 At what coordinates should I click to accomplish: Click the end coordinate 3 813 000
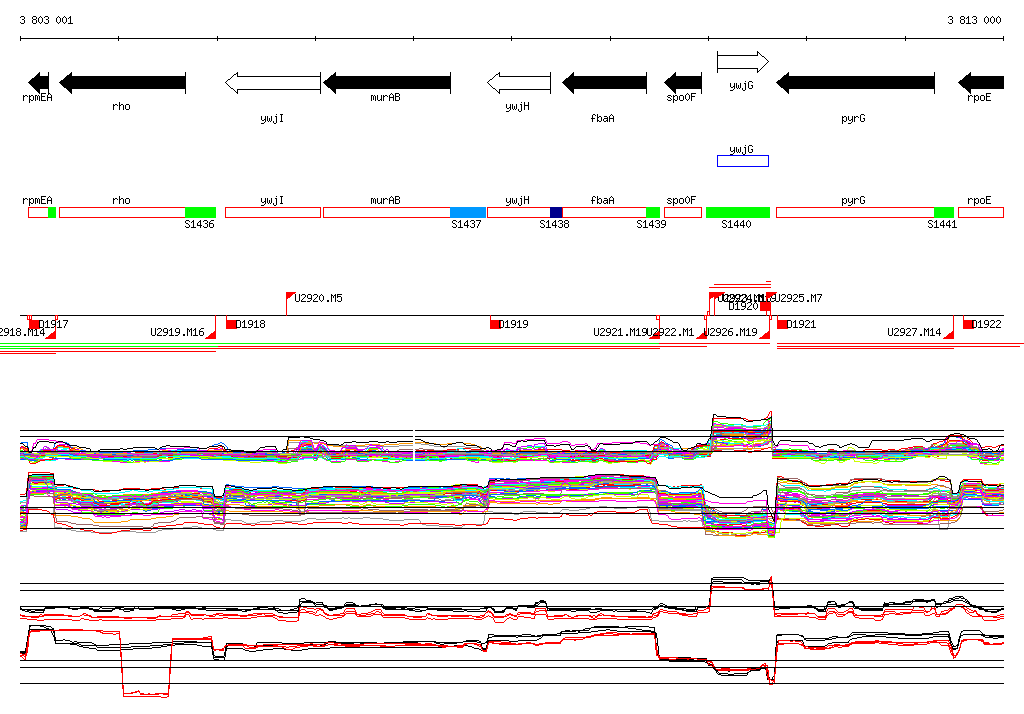(x=974, y=20)
